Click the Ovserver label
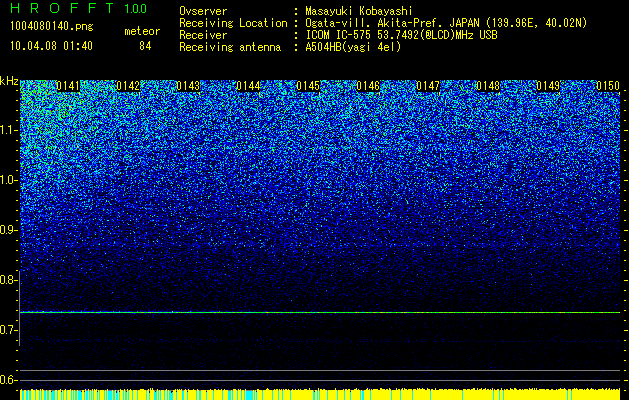The image size is (629, 400). (203, 11)
